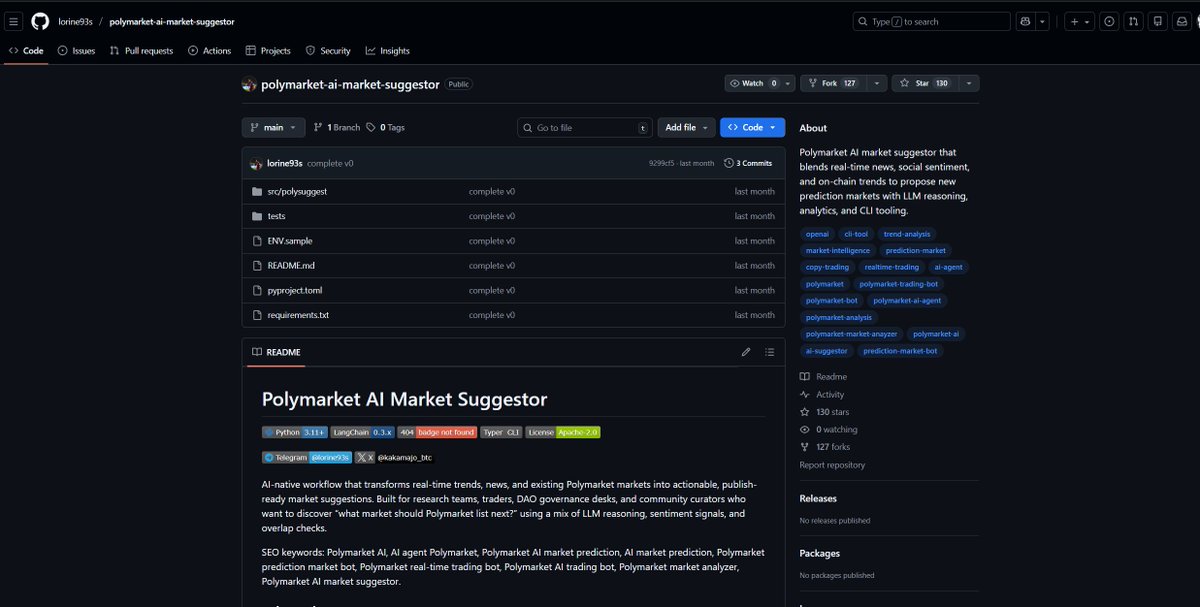Star this repository
1200x607 pixels.
[925, 84]
